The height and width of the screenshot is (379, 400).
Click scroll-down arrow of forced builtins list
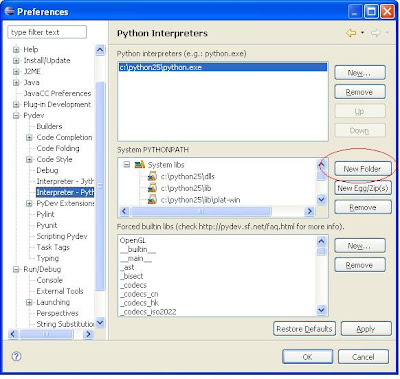click(x=321, y=310)
